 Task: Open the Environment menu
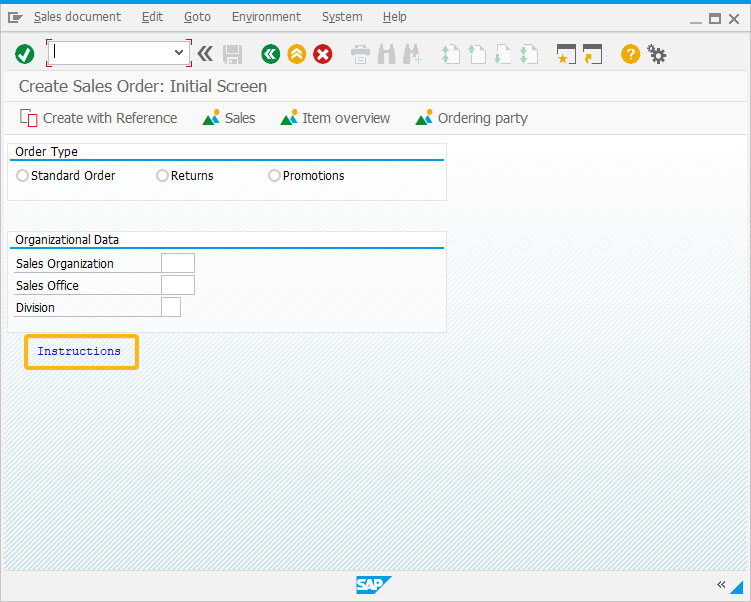click(x=266, y=17)
